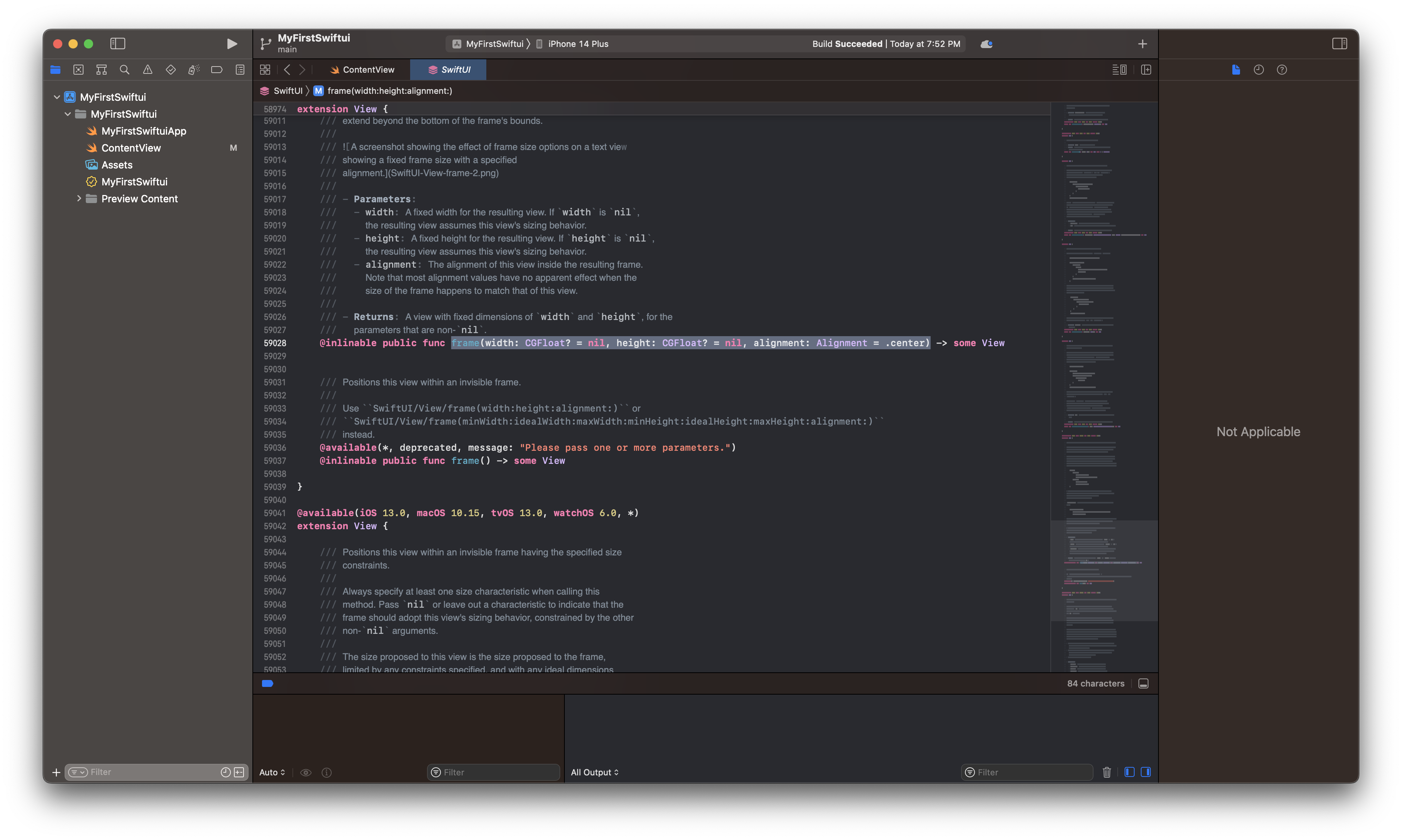Open the All Output dropdown
The height and width of the screenshot is (840, 1402).
pos(594,772)
